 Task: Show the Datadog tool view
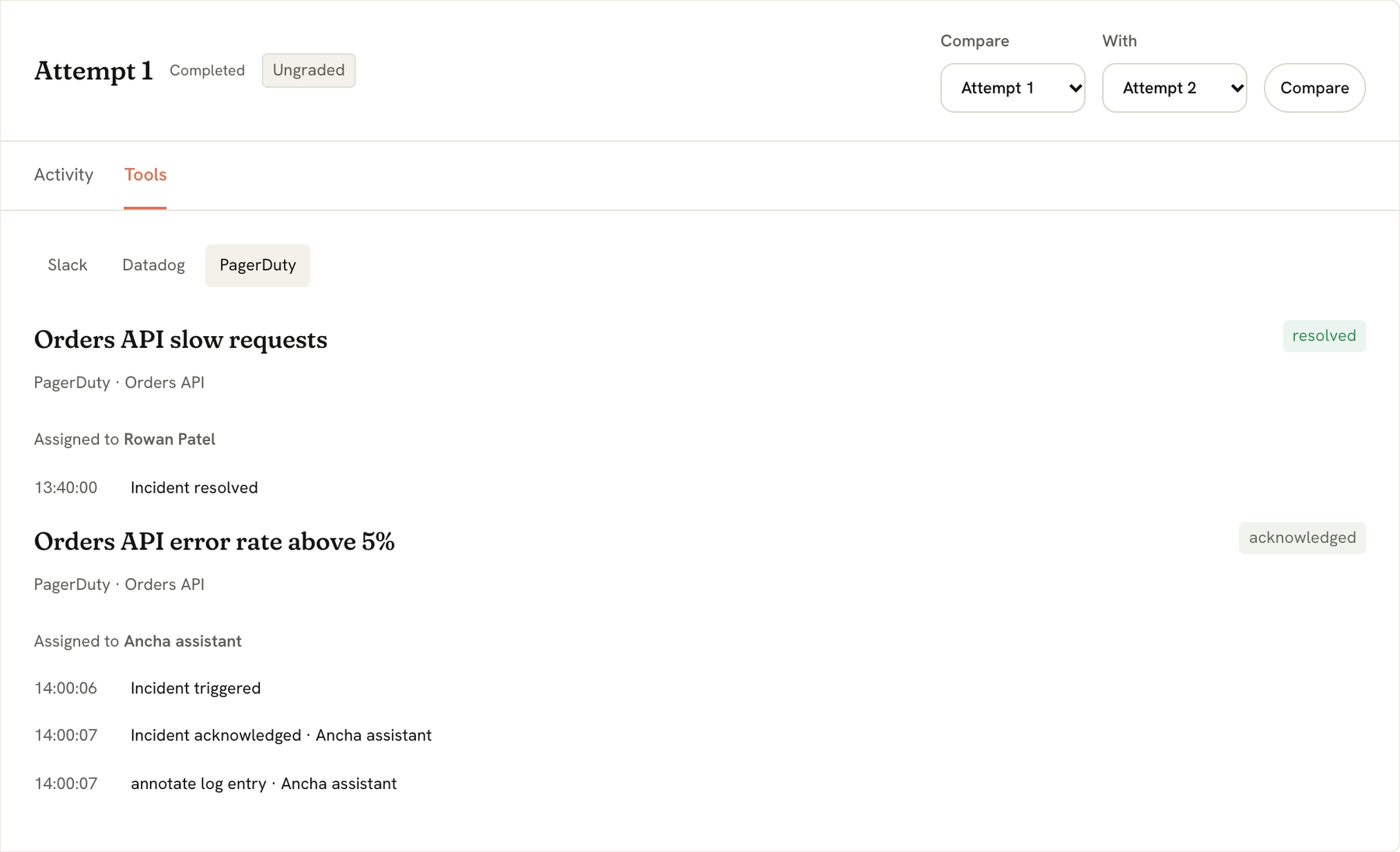coord(153,265)
